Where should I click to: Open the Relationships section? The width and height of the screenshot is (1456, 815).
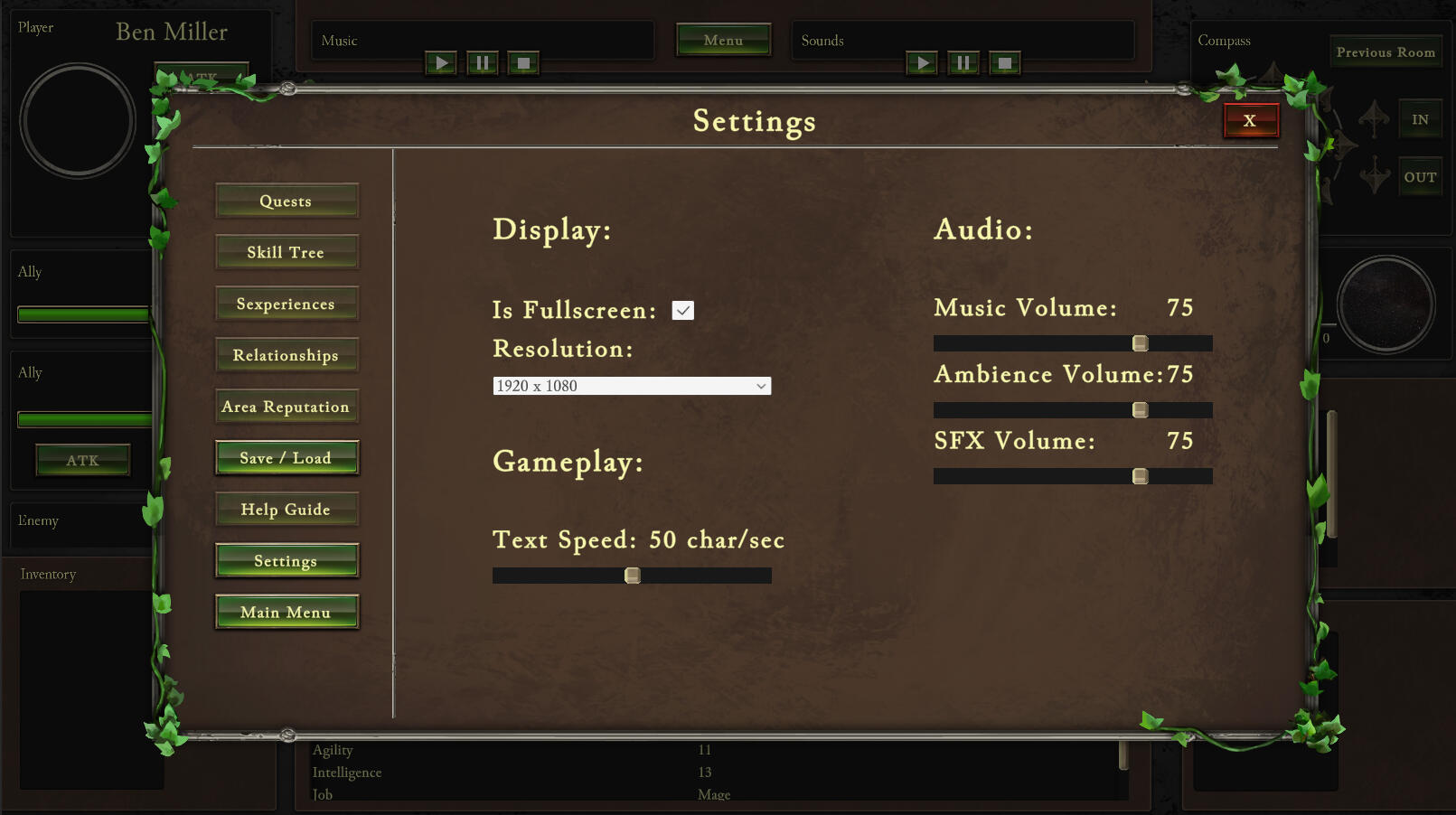coord(287,356)
